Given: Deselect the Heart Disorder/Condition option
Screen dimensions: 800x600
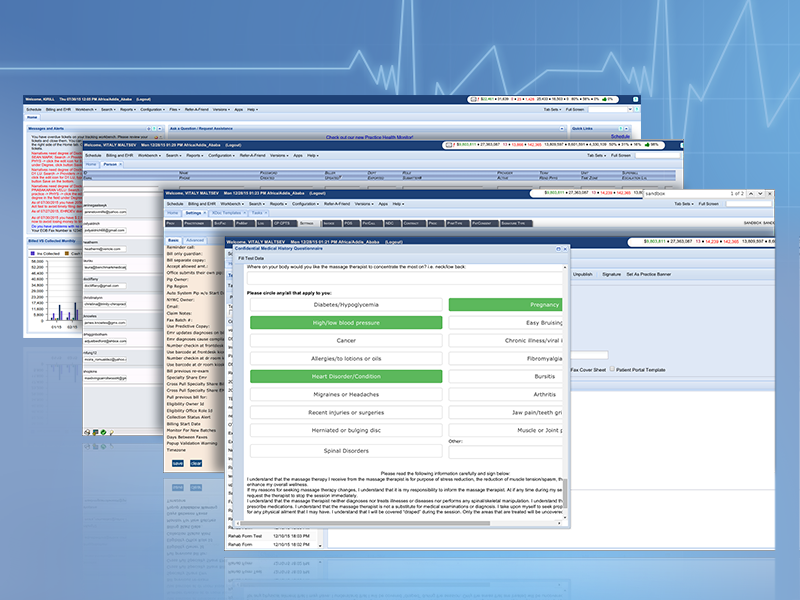Looking at the screenshot, I should [346, 376].
